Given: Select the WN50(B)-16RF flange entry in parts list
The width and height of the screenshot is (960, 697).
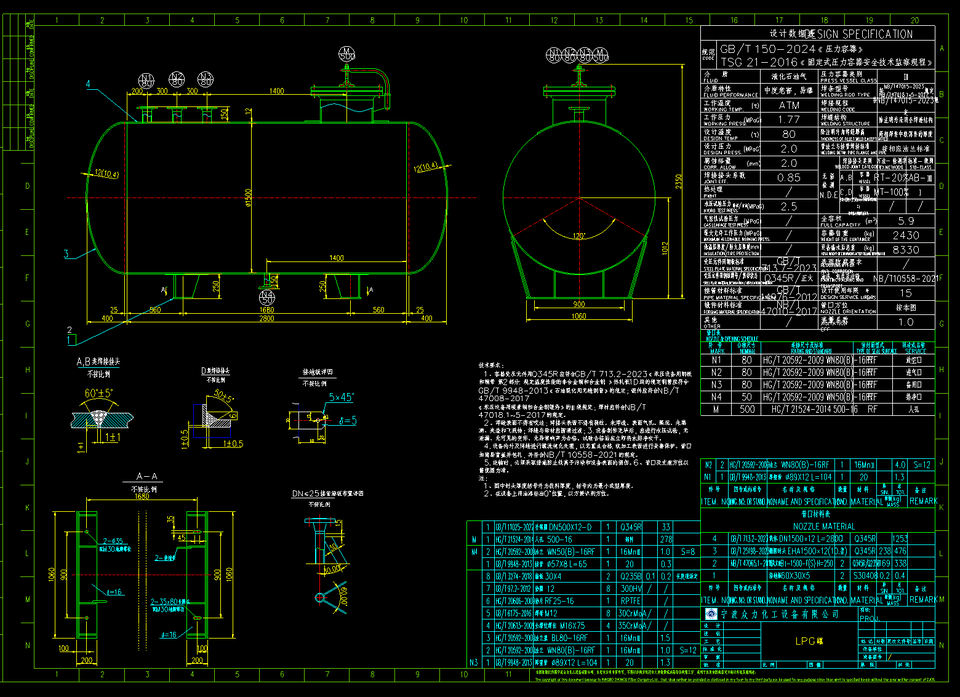Looking at the screenshot, I should pyautogui.click(x=572, y=552).
